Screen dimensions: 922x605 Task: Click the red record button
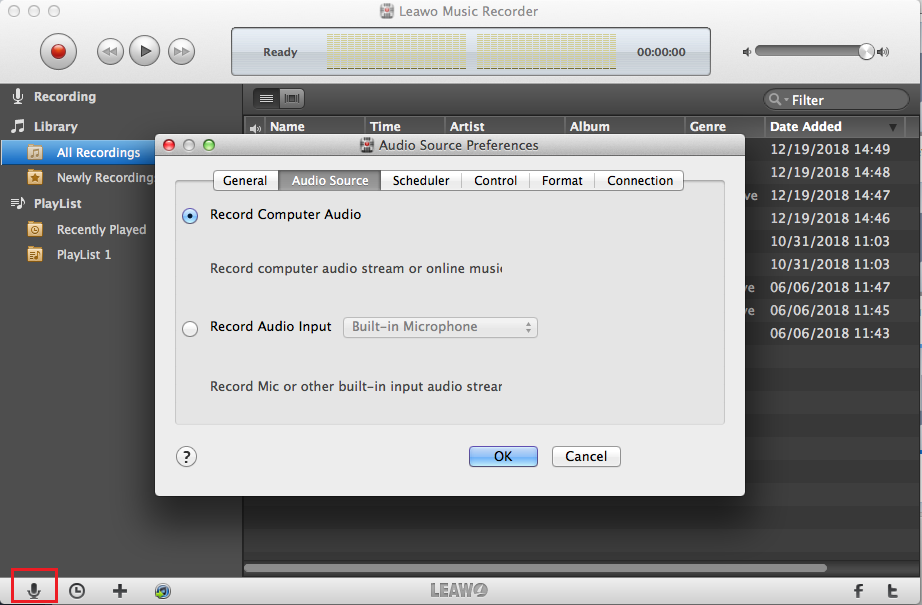point(58,51)
